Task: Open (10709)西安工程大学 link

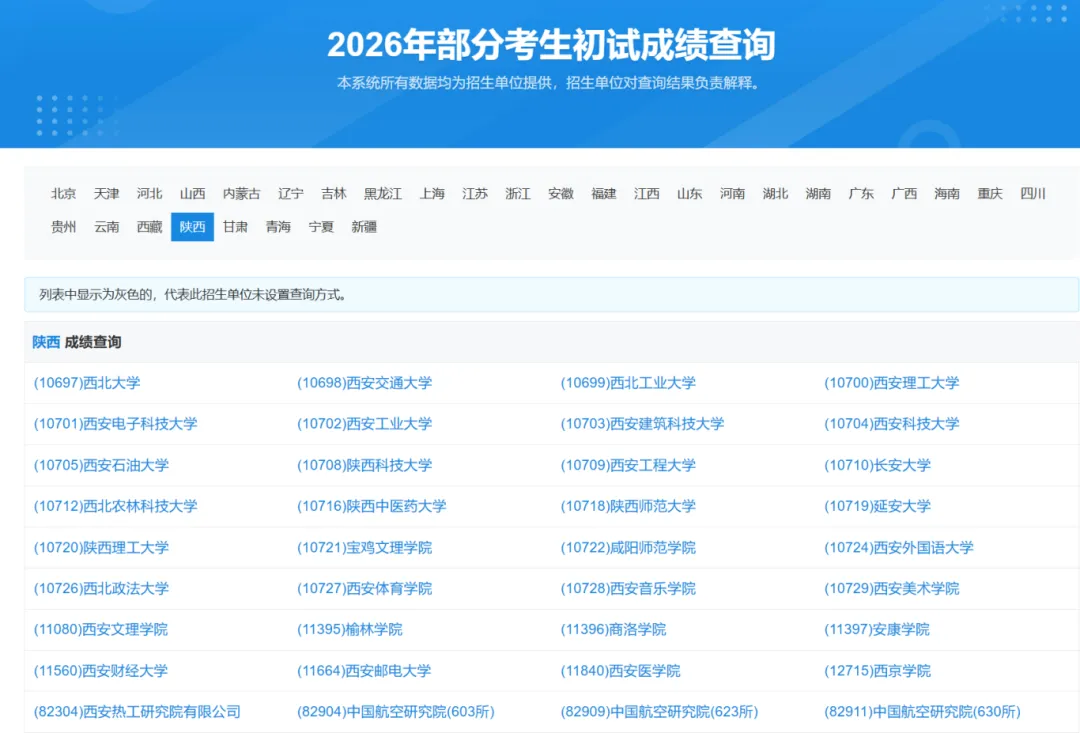Action: (628, 465)
